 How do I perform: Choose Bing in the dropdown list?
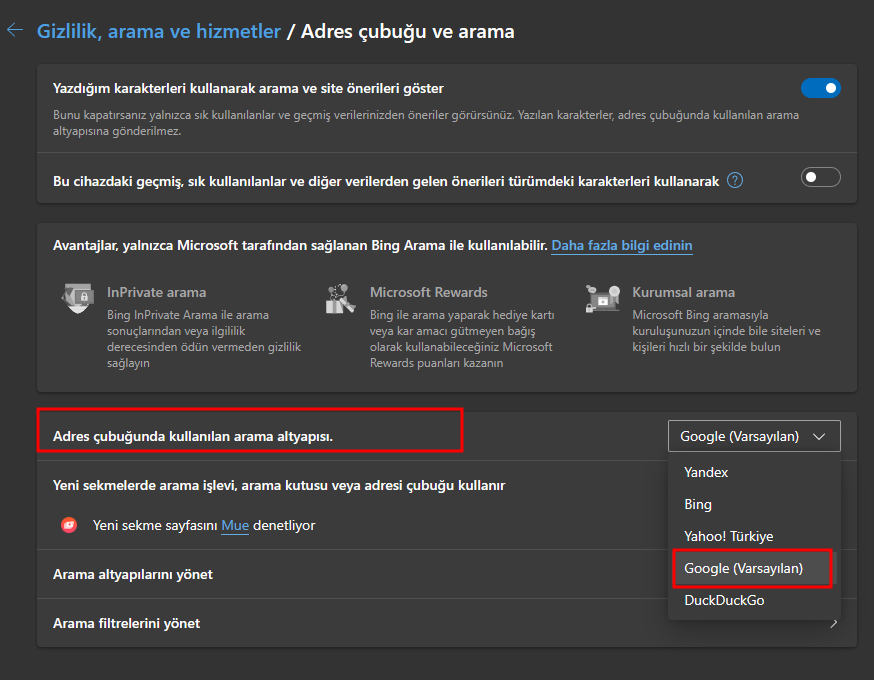754,504
